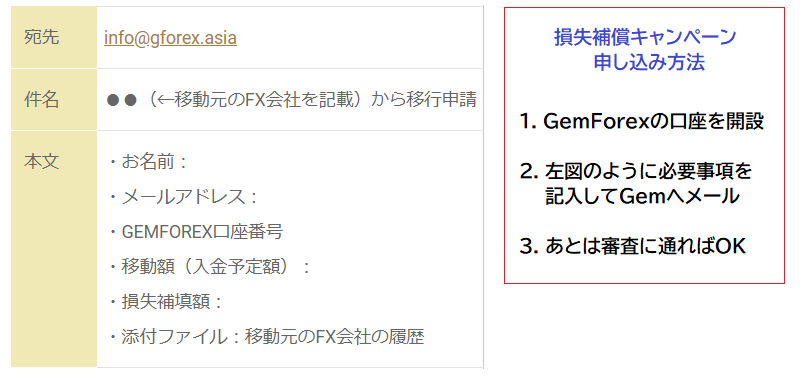This screenshot has height=388, width=800.
Task: Click the 記入してGemへメール line
Action: click(642, 196)
